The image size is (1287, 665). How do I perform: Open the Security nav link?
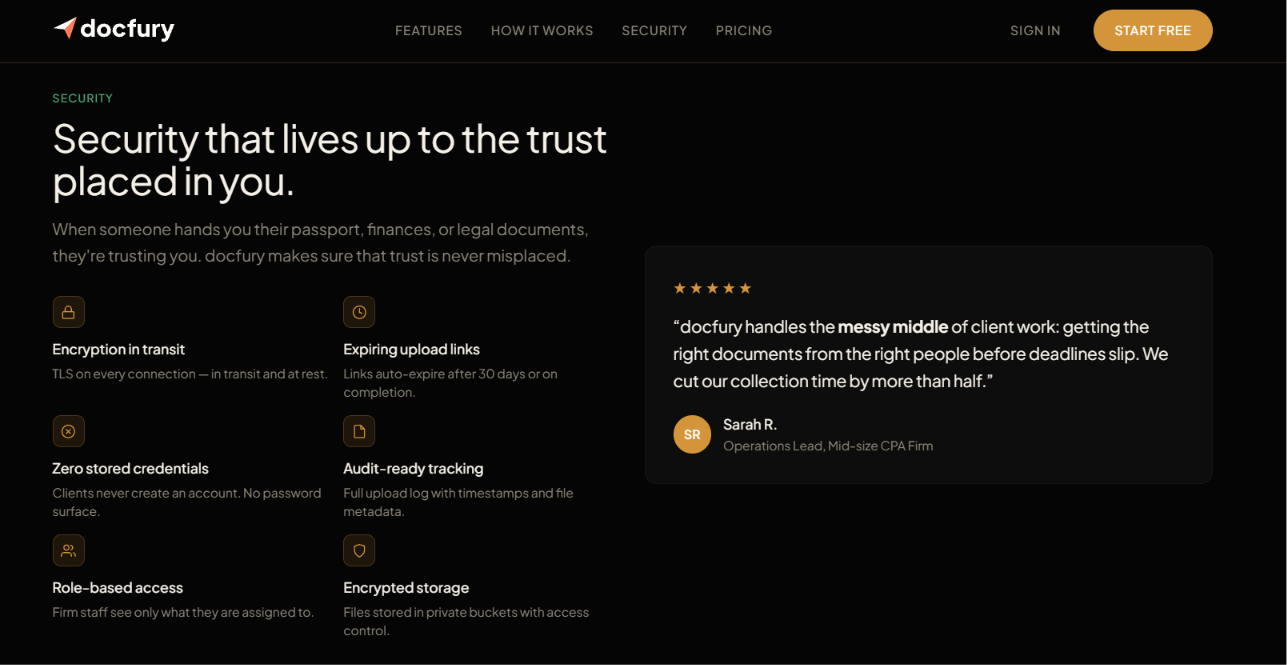pyautogui.click(x=654, y=31)
